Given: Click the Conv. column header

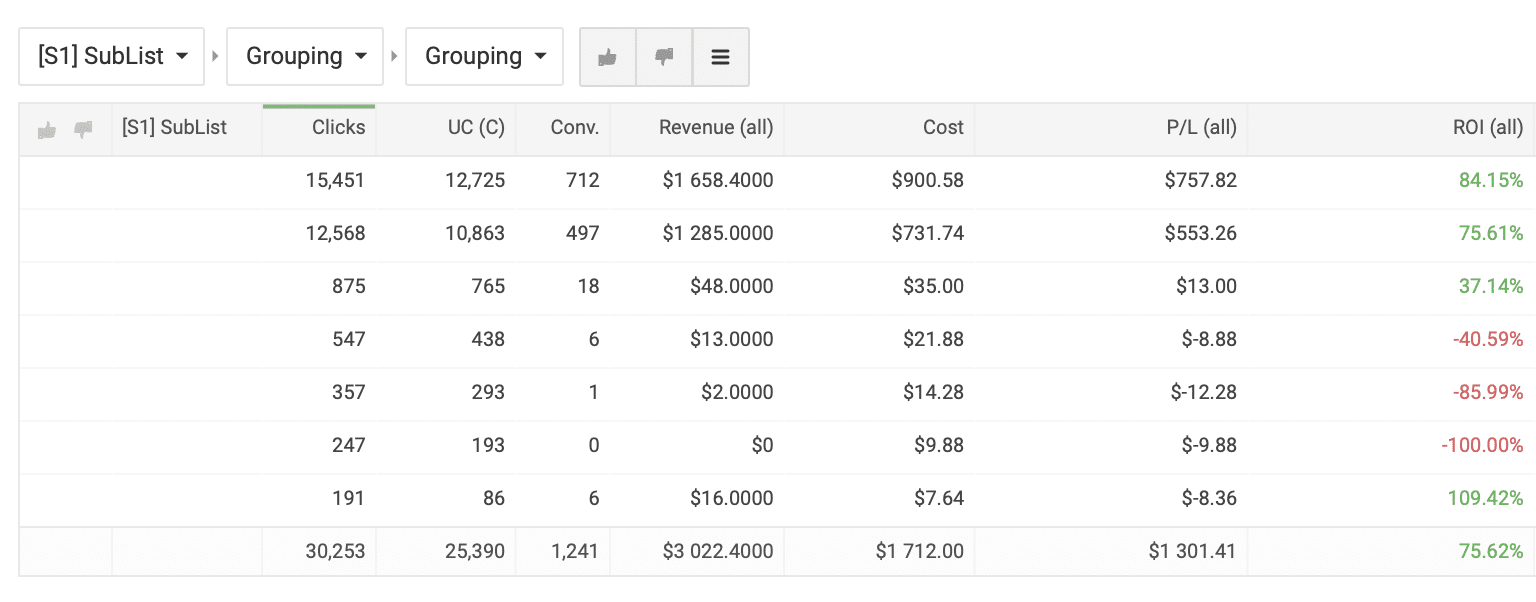Looking at the screenshot, I should pyautogui.click(x=574, y=128).
